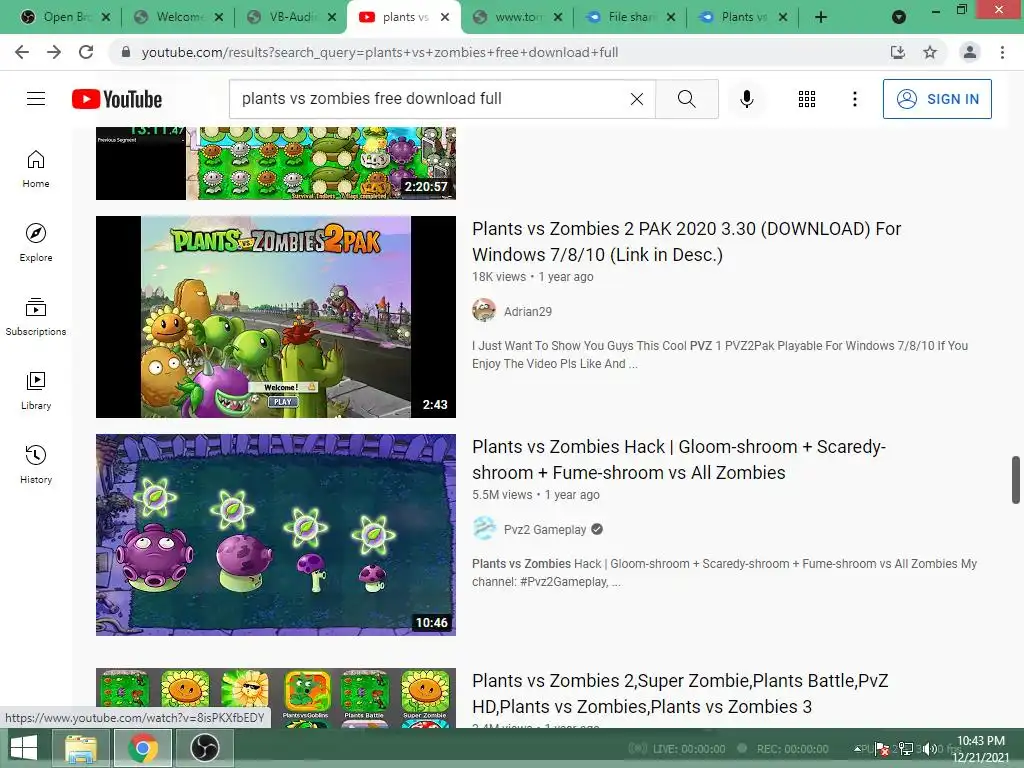Screen dimensions: 1024x768
Task: Open the taskbar clock showing 10:43 PM
Action: (980, 749)
